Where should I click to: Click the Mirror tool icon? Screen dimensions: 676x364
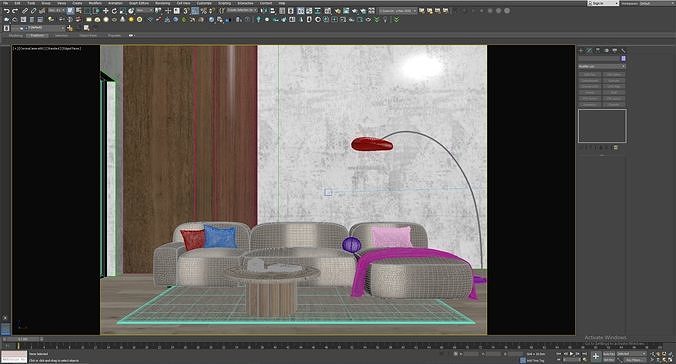264,11
